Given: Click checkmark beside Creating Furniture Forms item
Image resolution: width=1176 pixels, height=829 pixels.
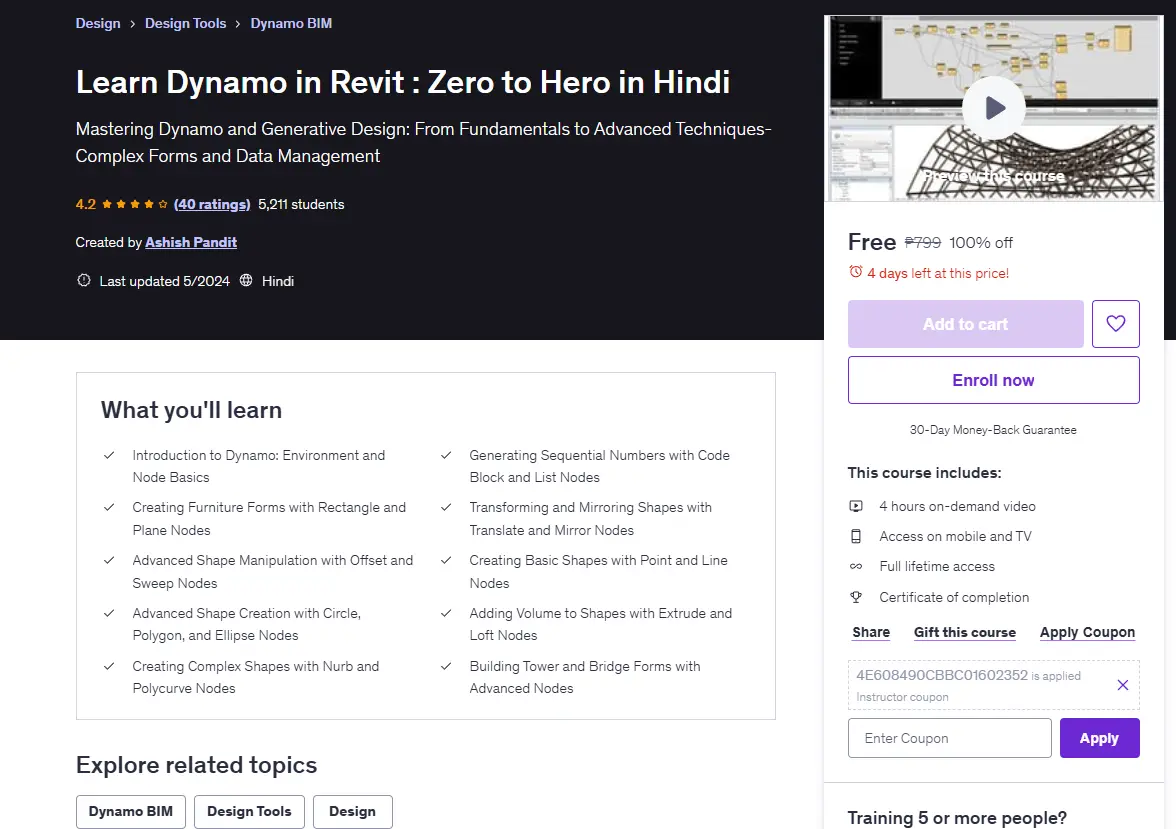Looking at the screenshot, I should coord(109,507).
